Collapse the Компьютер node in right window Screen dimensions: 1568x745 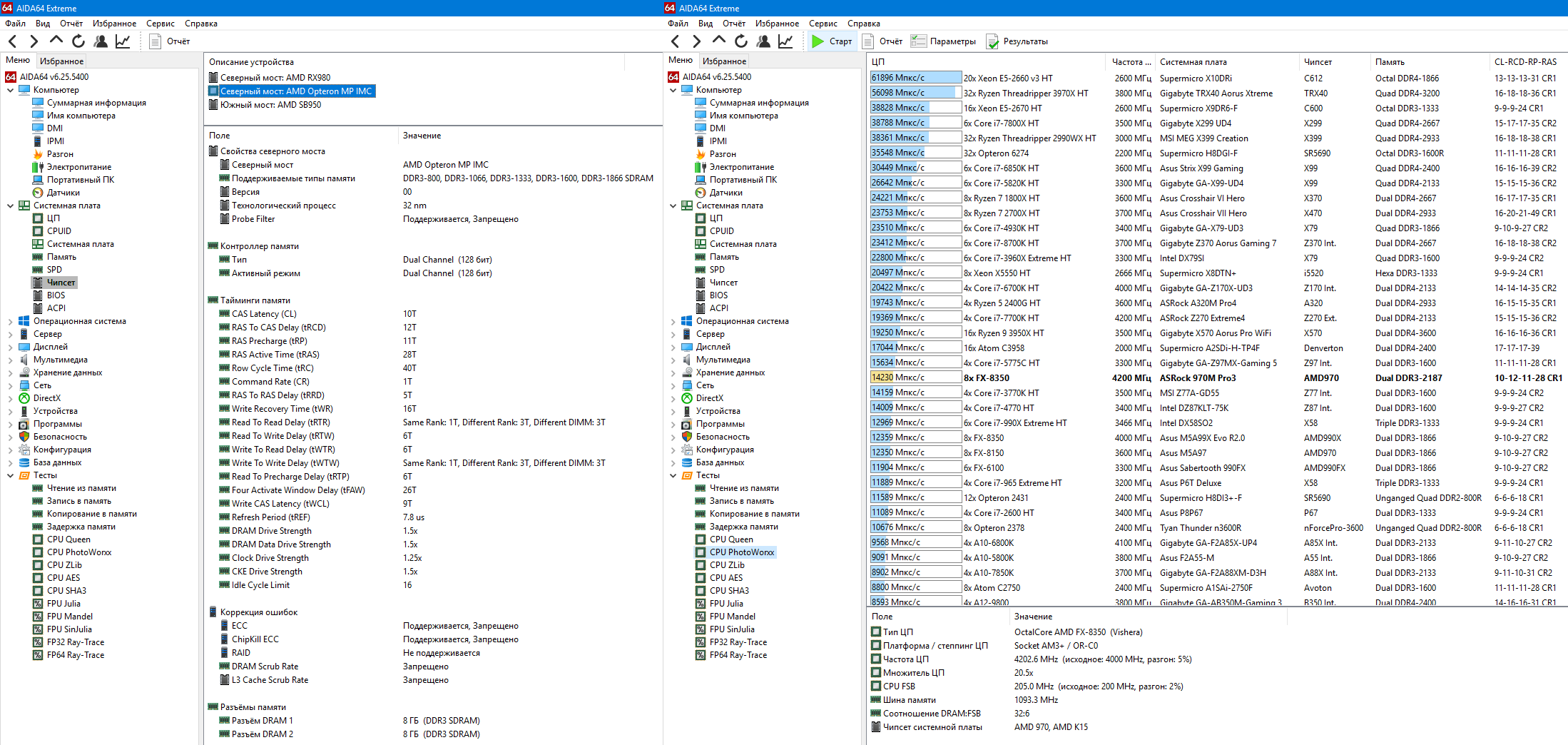tap(673, 90)
